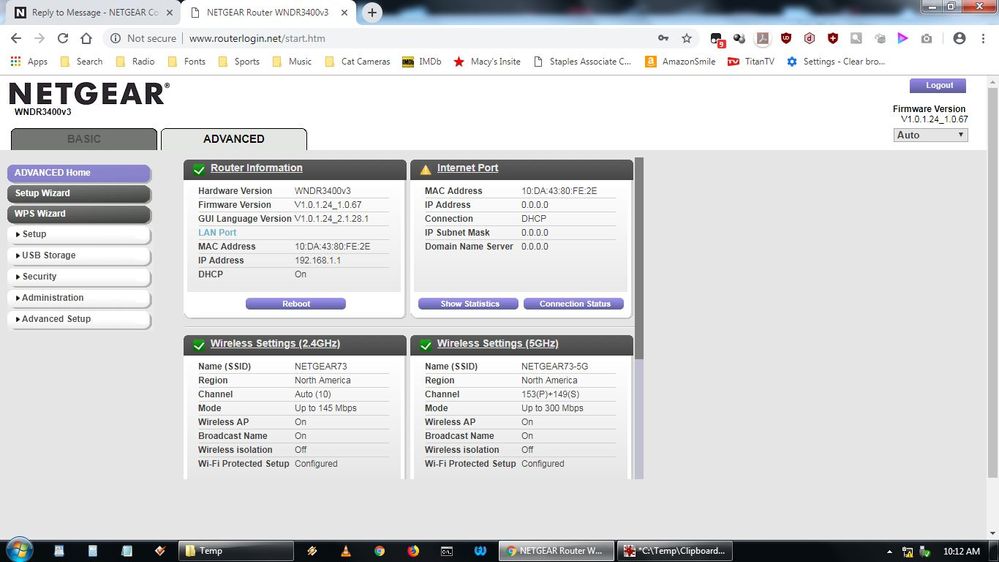Click the Connection Status button
Screen dimensions: 999x562
pyautogui.click(x=574, y=304)
